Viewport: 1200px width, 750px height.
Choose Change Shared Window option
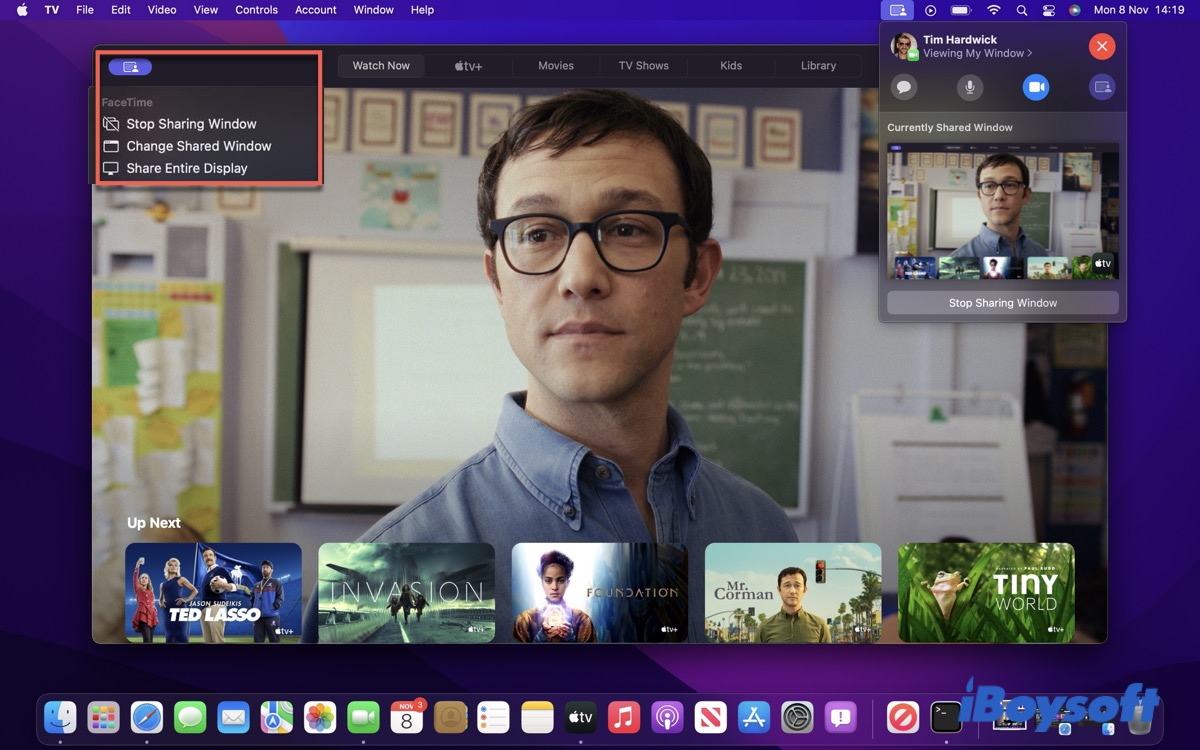click(x=198, y=146)
